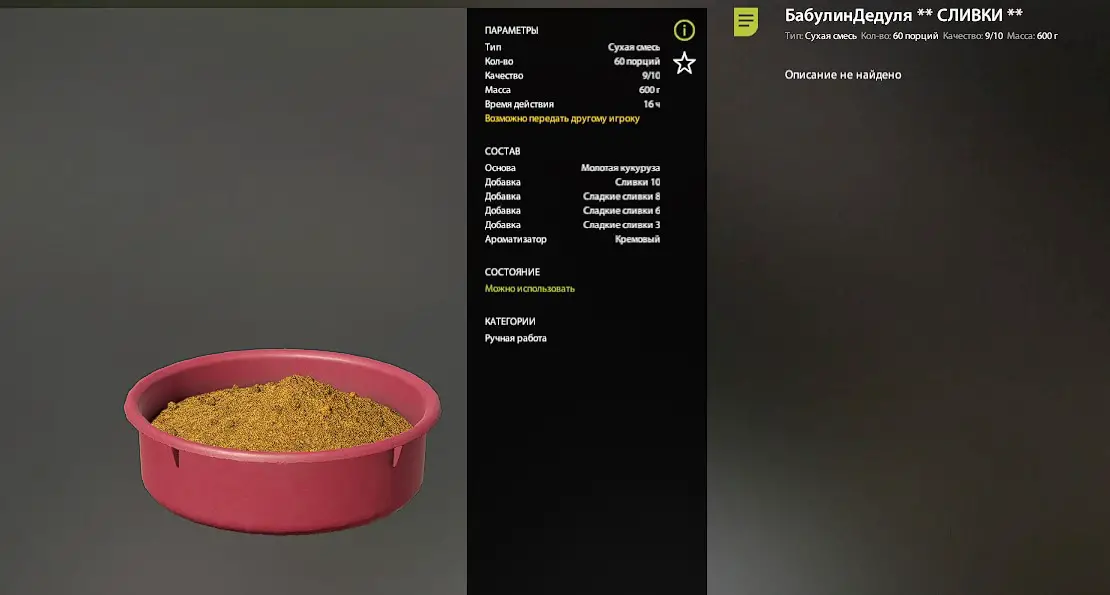The width and height of the screenshot is (1110, 595).
Task: Click the 'Кремовый' flavoring value
Action: [637, 239]
